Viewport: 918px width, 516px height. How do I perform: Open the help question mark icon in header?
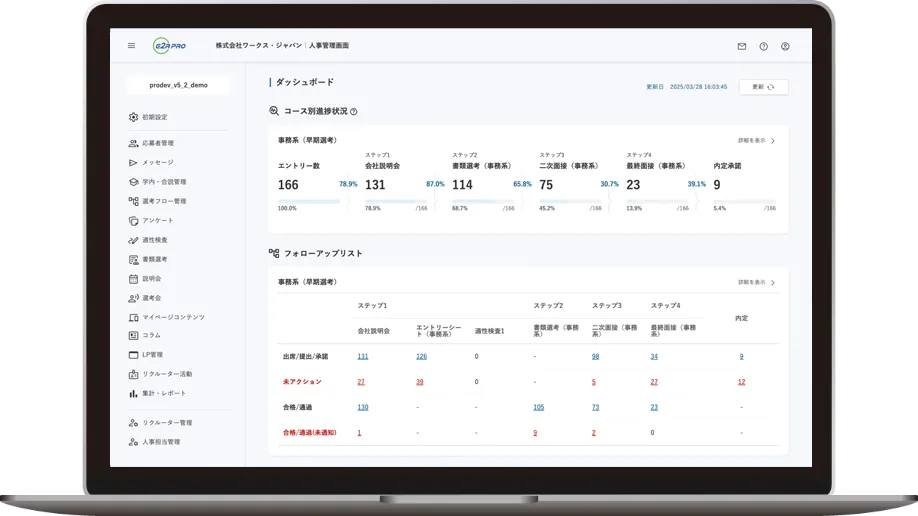(763, 46)
